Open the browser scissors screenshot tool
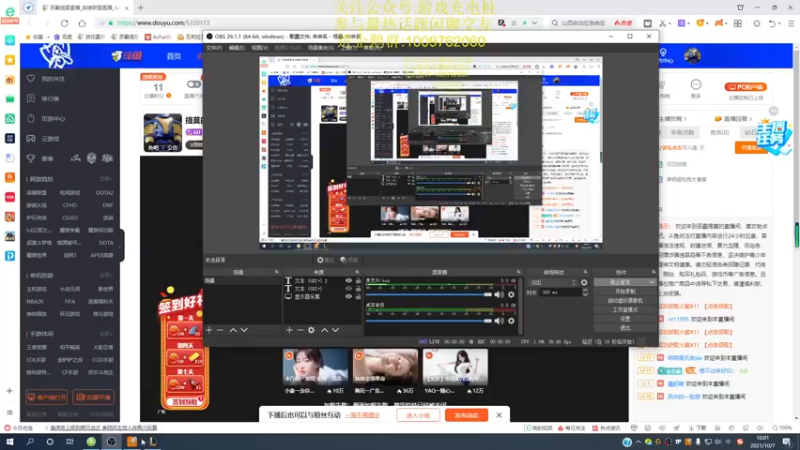The height and width of the screenshot is (450, 800). click(662, 23)
